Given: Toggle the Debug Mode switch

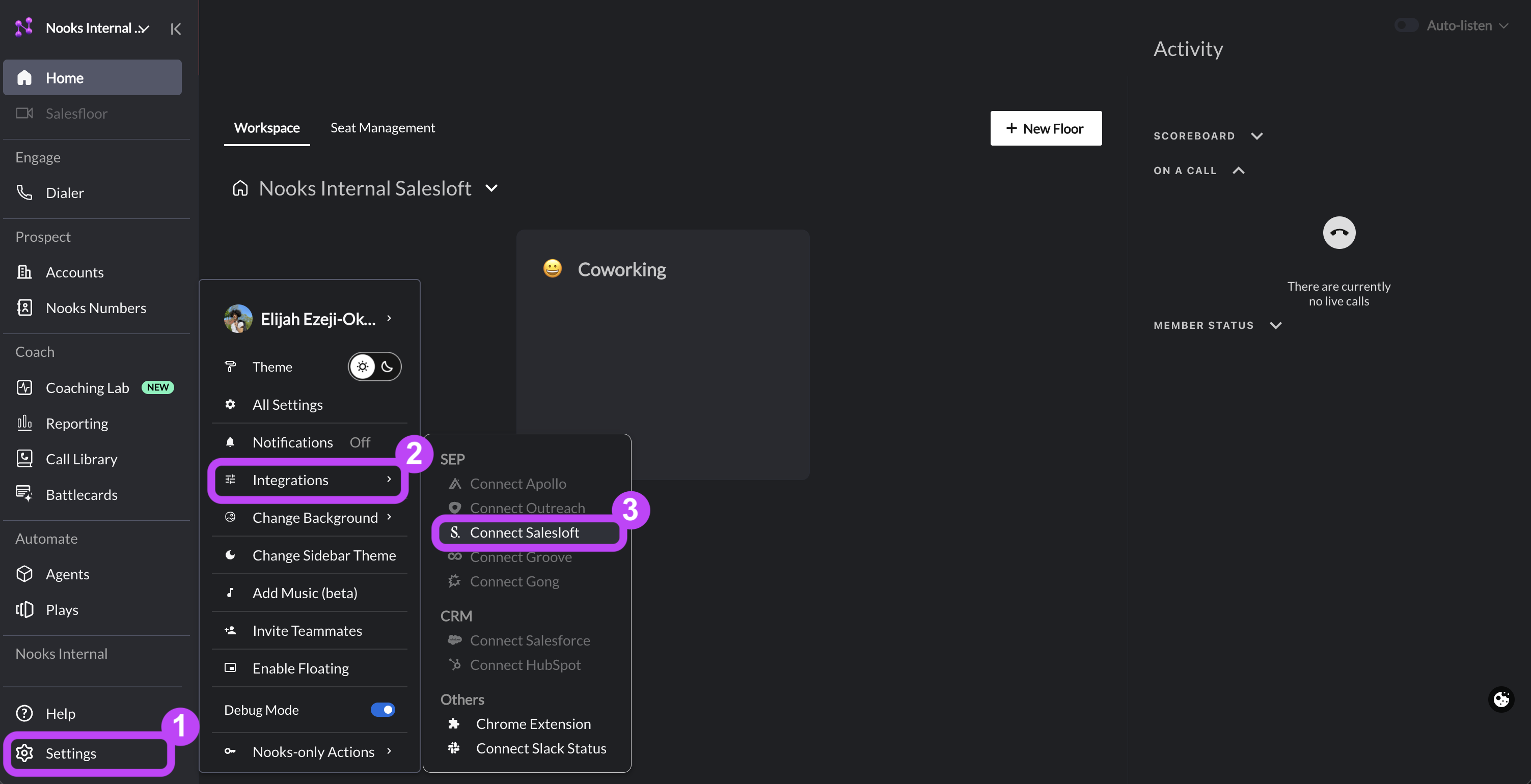Looking at the screenshot, I should pos(383,709).
